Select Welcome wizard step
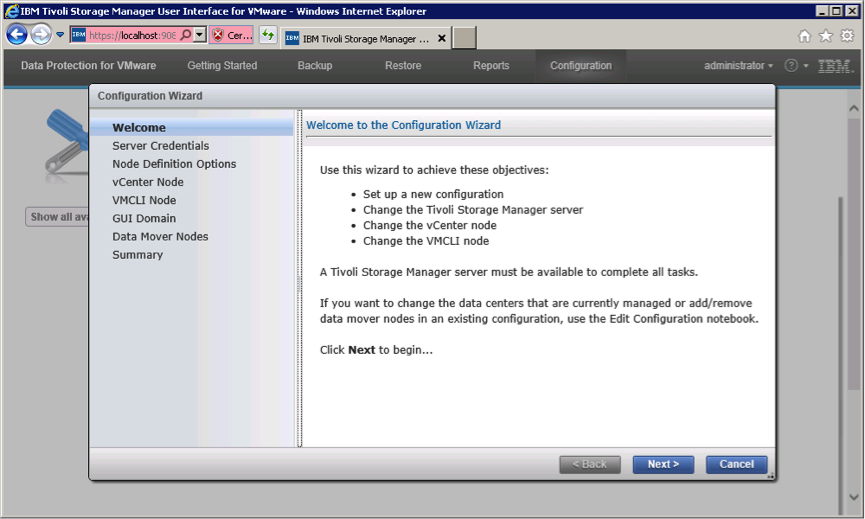 191,127
